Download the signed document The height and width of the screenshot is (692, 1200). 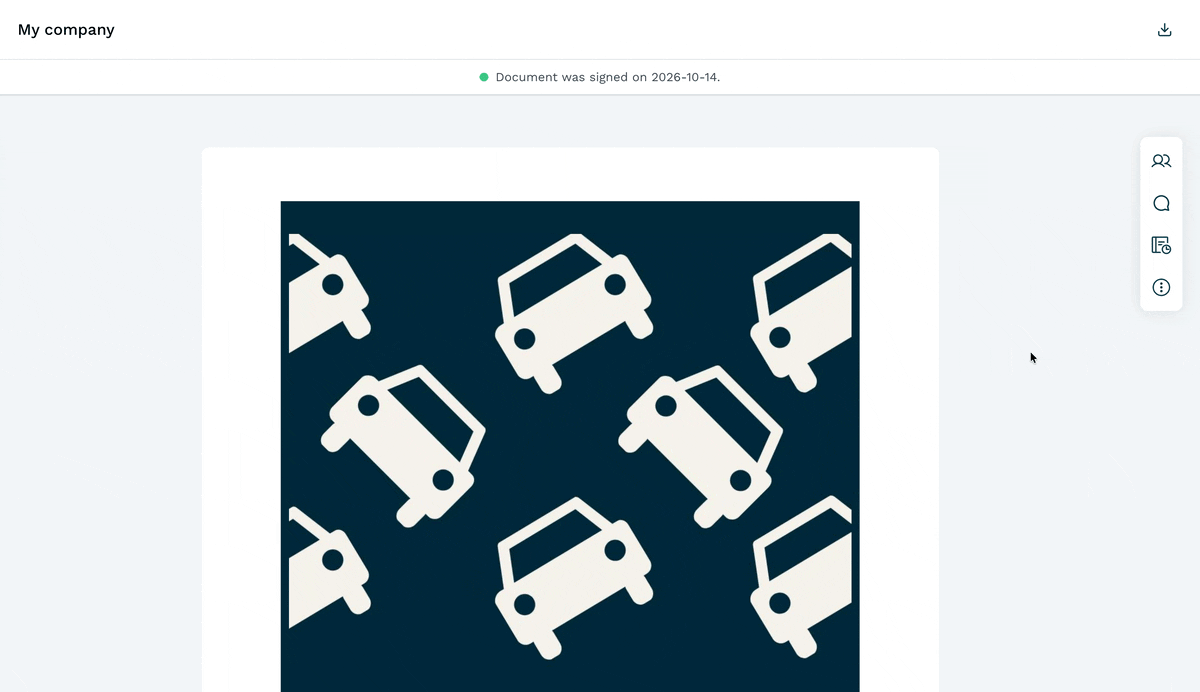click(x=1164, y=30)
